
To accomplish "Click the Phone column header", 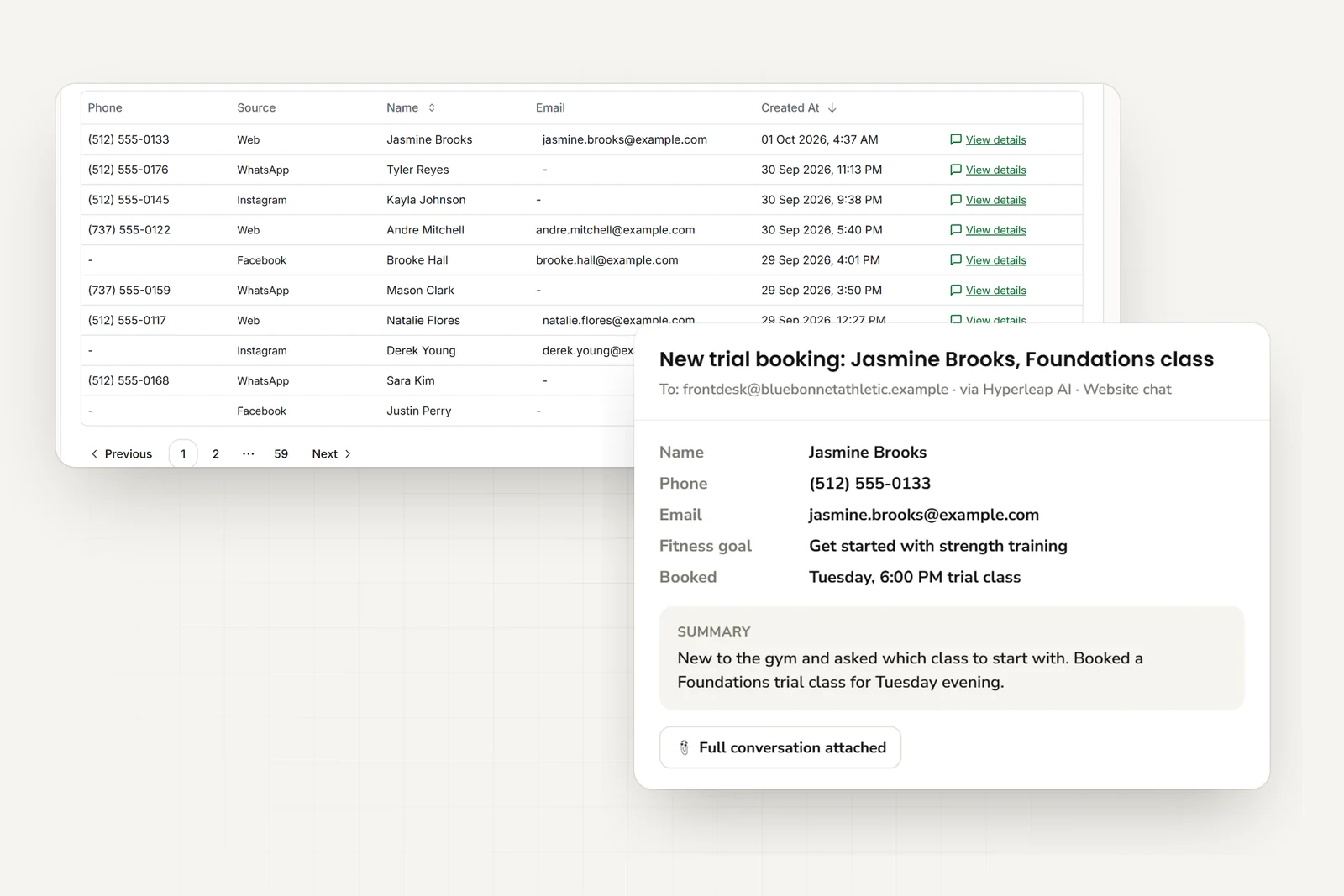I will 105,107.
